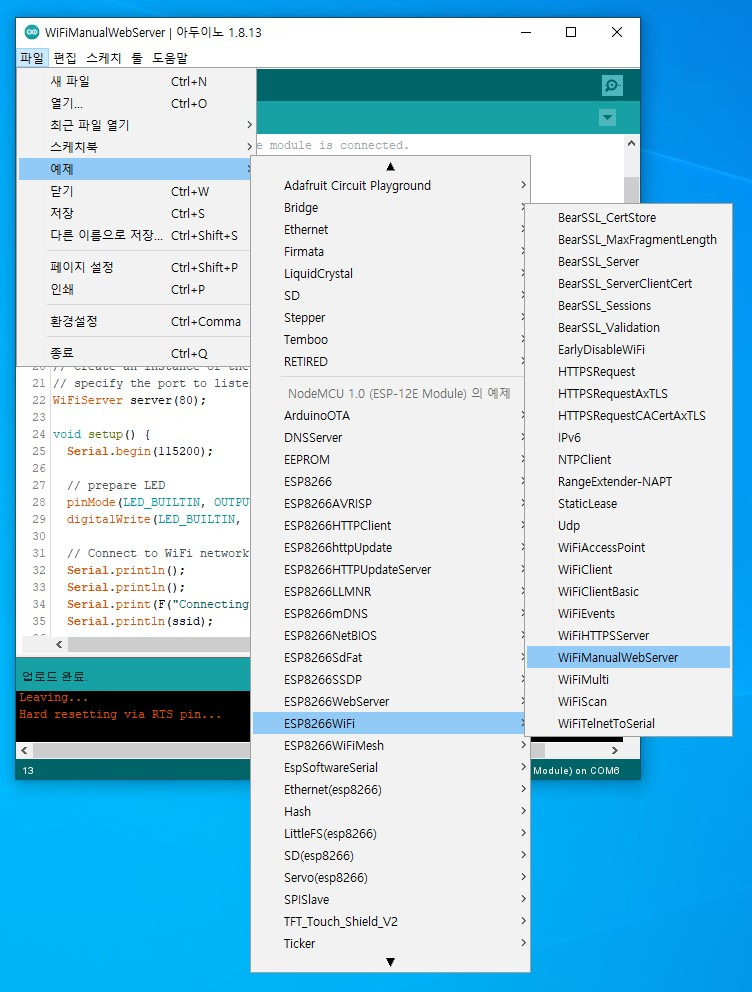This screenshot has height=992, width=752.
Task: Open ESP8266WebServer examples submenu
Action: pos(390,702)
